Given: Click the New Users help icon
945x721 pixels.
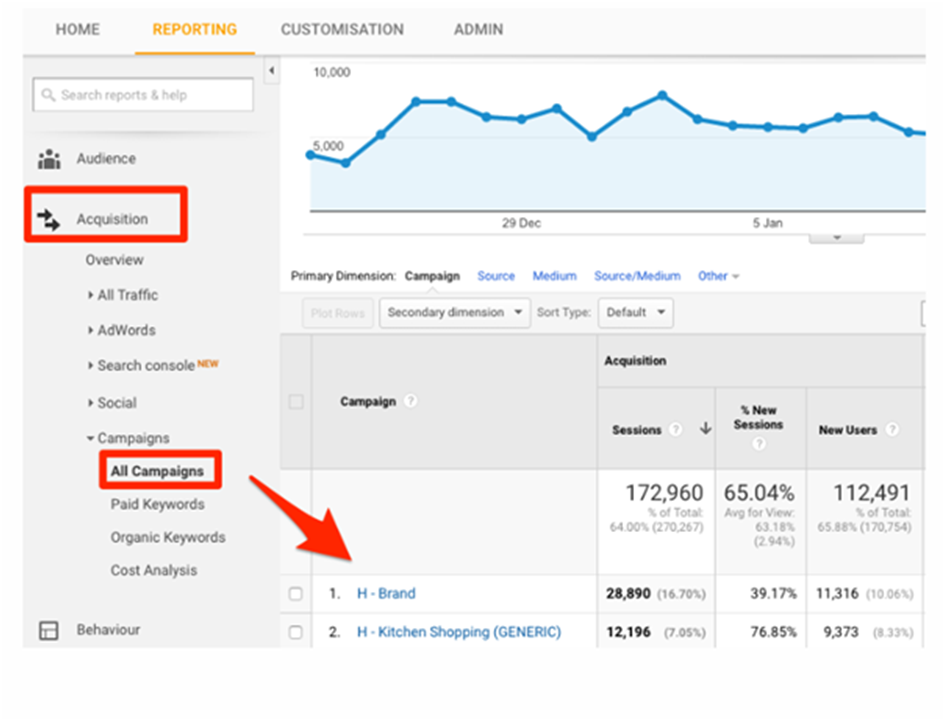Looking at the screenshot, I should pos(891,430).
